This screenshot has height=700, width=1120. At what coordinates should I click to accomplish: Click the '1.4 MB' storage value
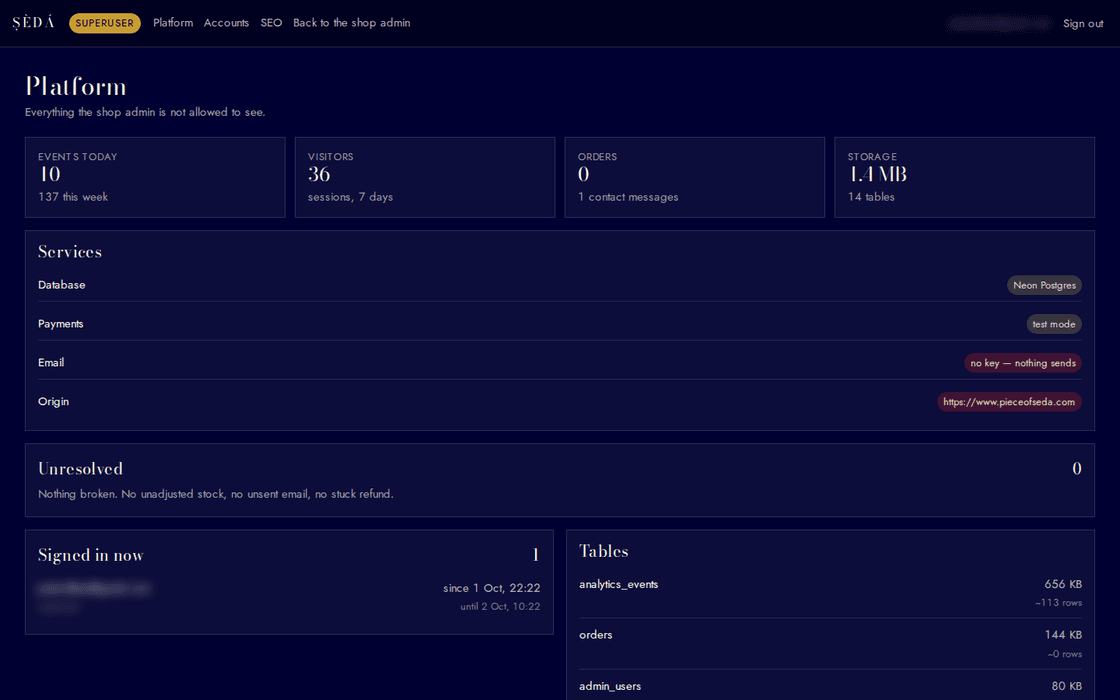(877, 174)
